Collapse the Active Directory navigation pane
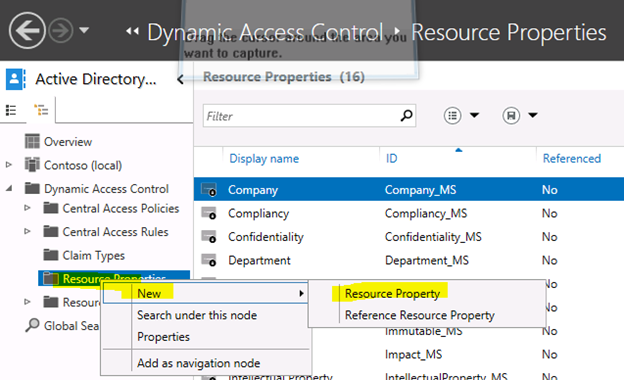The image size is (624, 380). click(180, 79)
